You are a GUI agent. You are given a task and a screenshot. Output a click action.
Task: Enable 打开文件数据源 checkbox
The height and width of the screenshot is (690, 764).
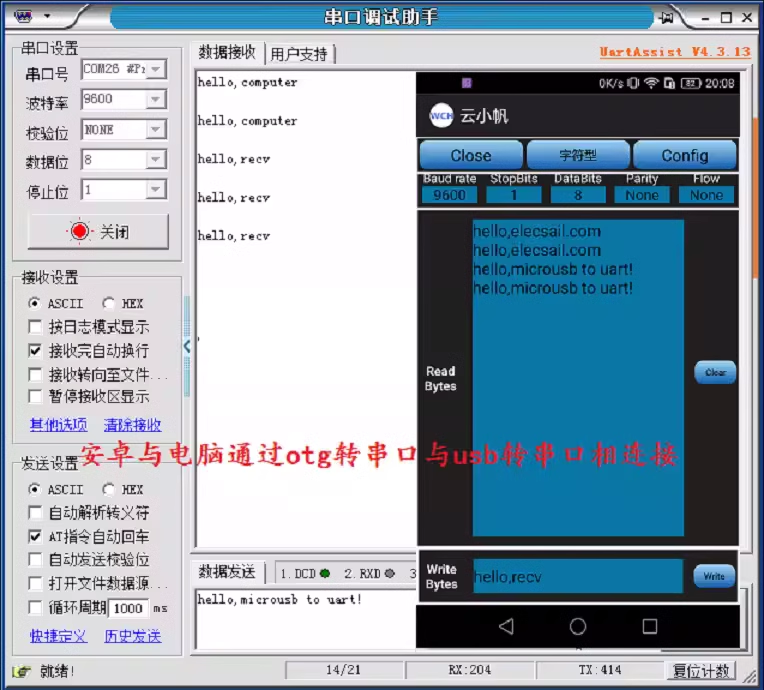coord(35,583)
